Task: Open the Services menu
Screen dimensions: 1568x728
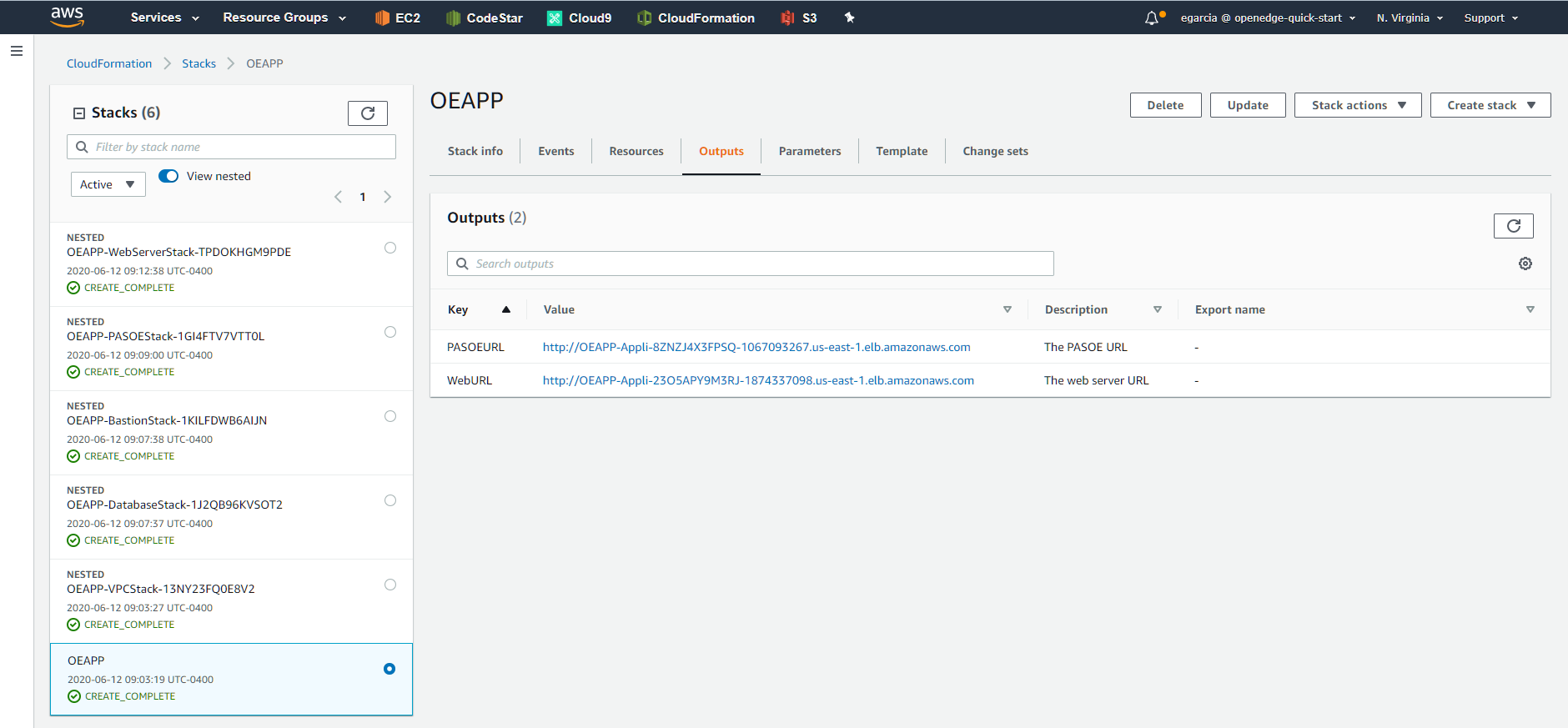Action: point(165,18)
